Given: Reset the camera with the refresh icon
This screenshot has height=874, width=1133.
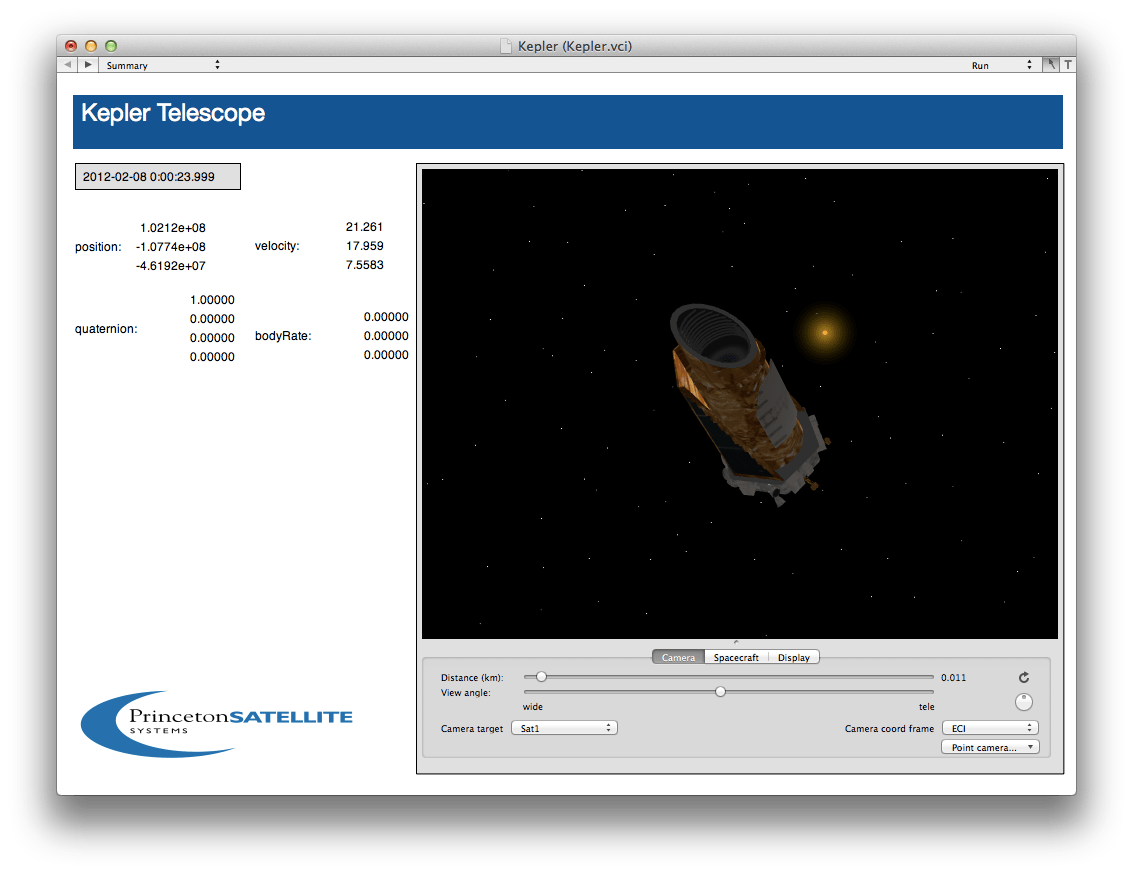Looking at the screenshot, I should (1024, 677).
